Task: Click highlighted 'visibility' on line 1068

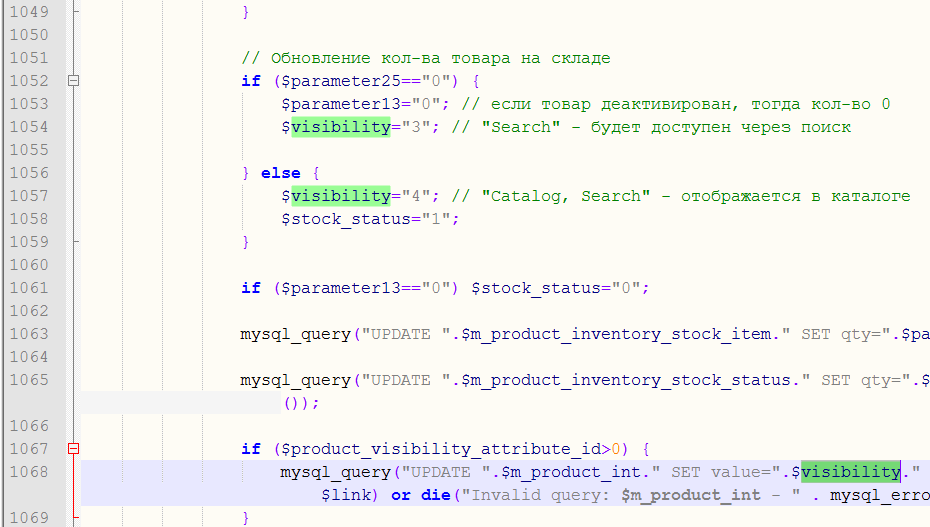Action: coord(851,472)
